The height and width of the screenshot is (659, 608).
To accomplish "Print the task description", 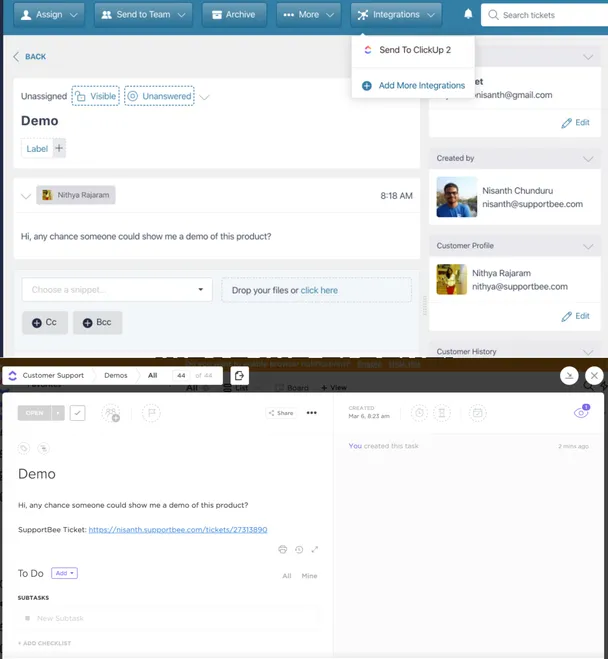I will pyautogui.click(x=283, y=550).
